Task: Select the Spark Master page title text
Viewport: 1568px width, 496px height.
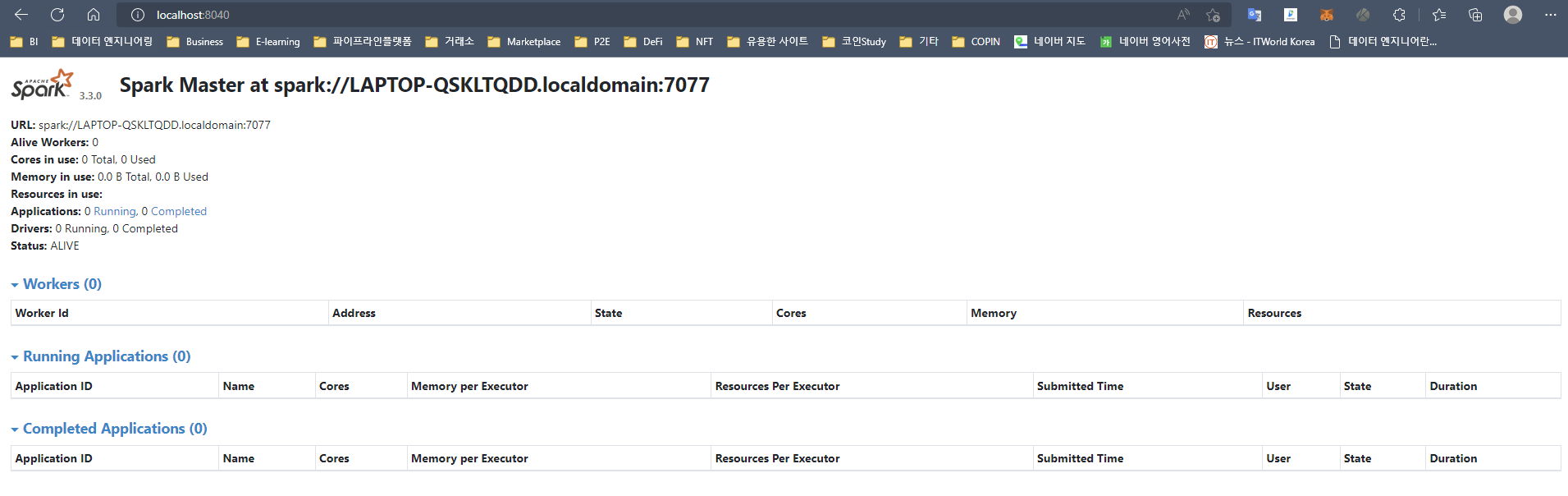Action: 414,85
